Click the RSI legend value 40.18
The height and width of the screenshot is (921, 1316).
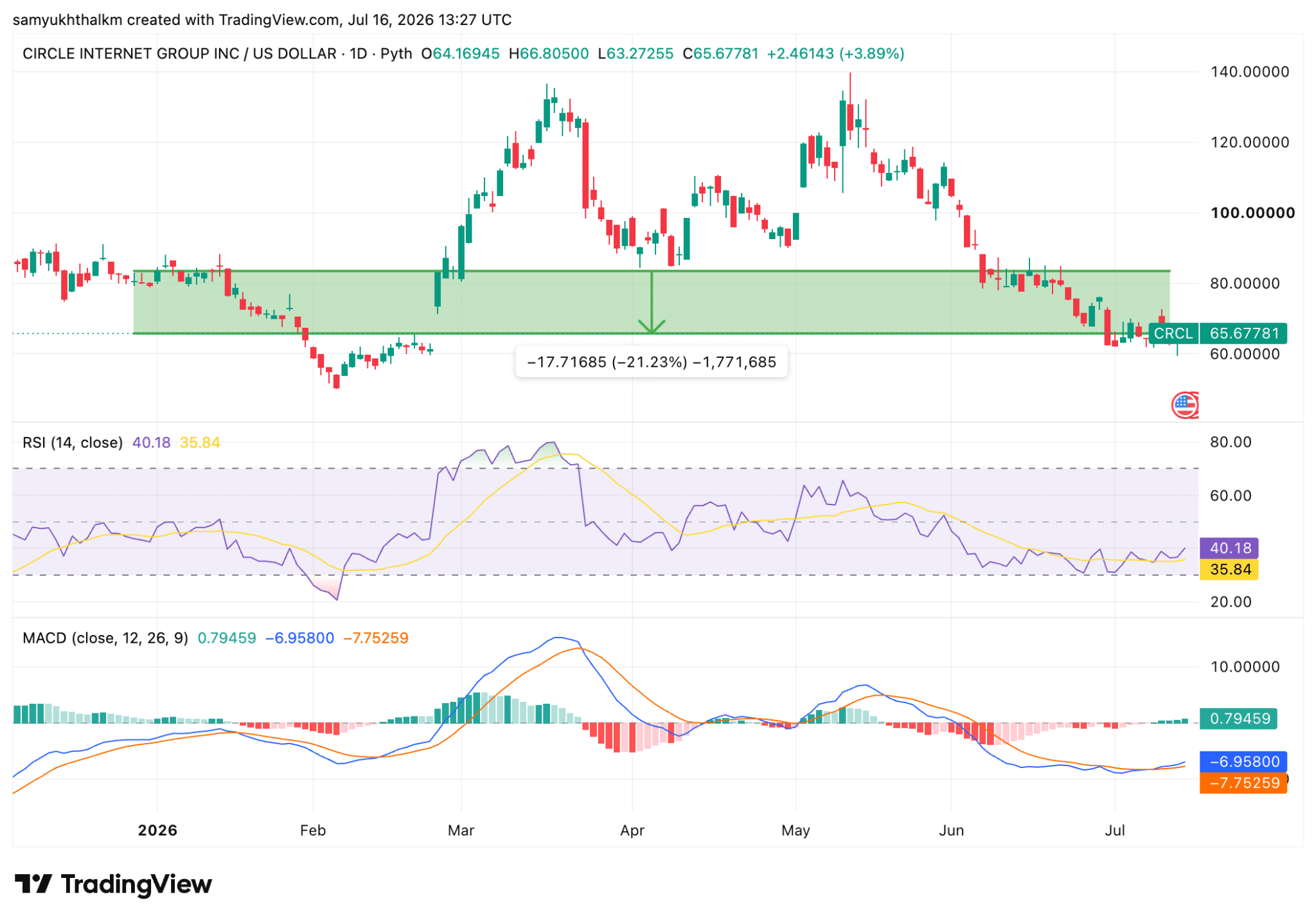click(x=152, y=443)
